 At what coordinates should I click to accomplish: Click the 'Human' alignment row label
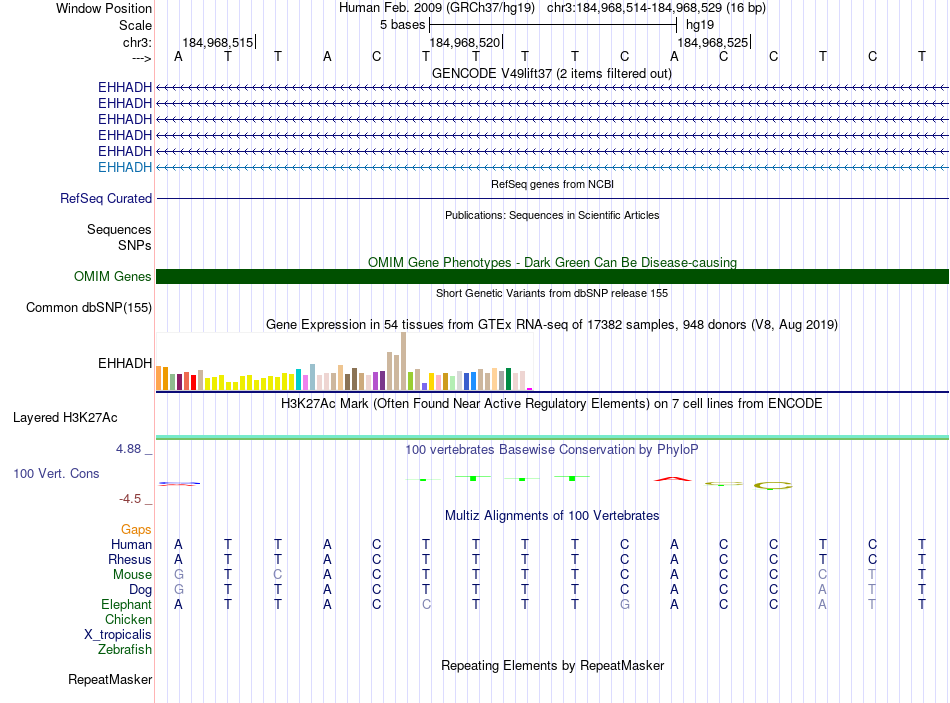point(131,545)
